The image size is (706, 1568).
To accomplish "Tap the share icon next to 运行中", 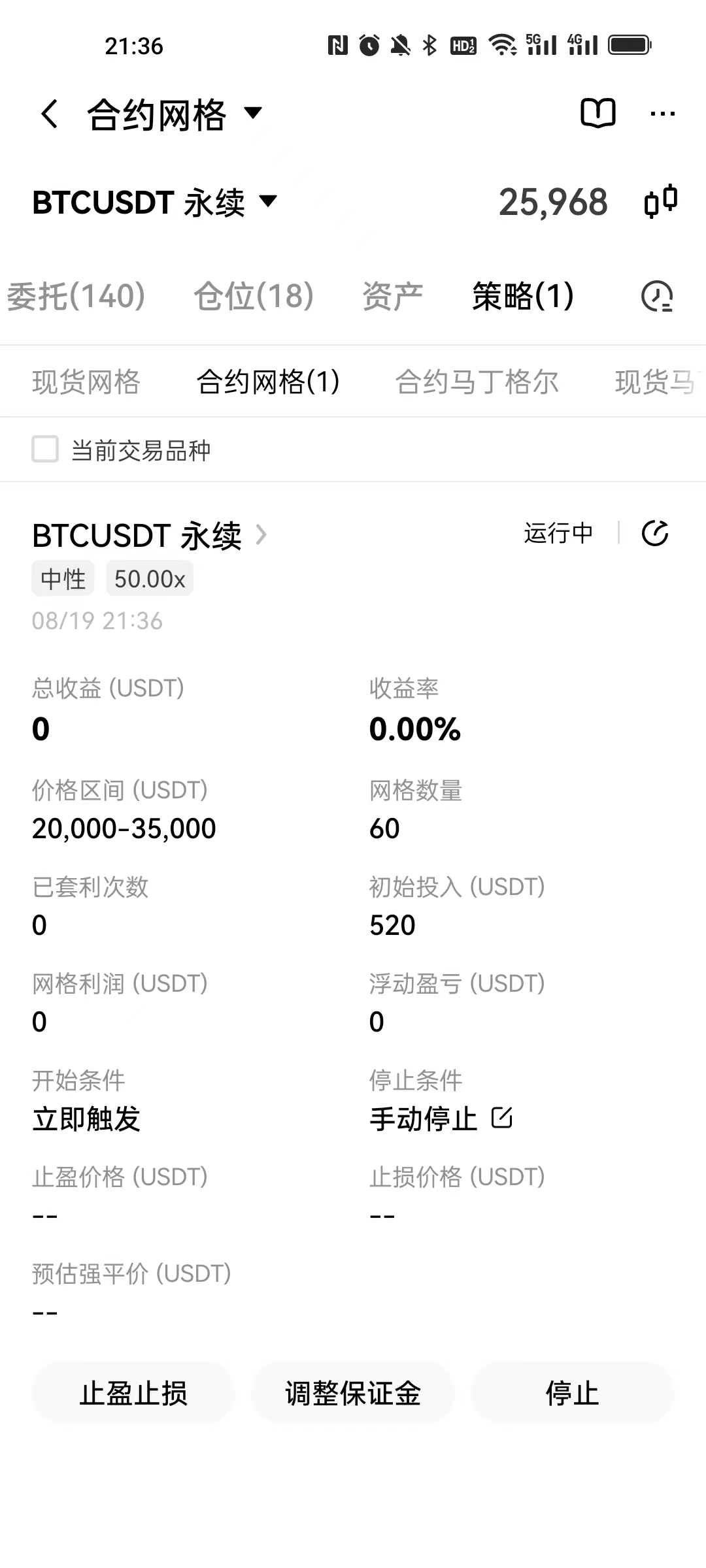I will point(655,533).
